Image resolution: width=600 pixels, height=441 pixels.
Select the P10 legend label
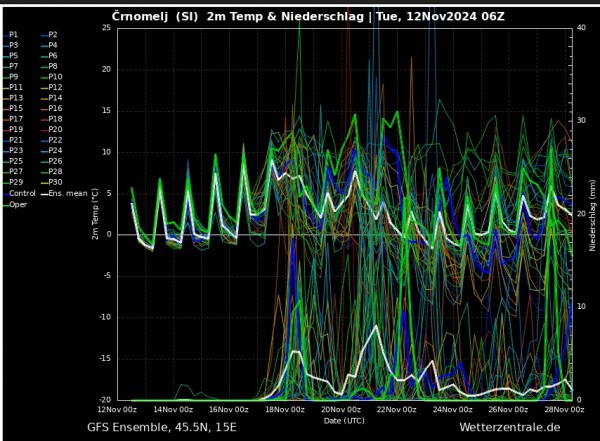point(52,77)
